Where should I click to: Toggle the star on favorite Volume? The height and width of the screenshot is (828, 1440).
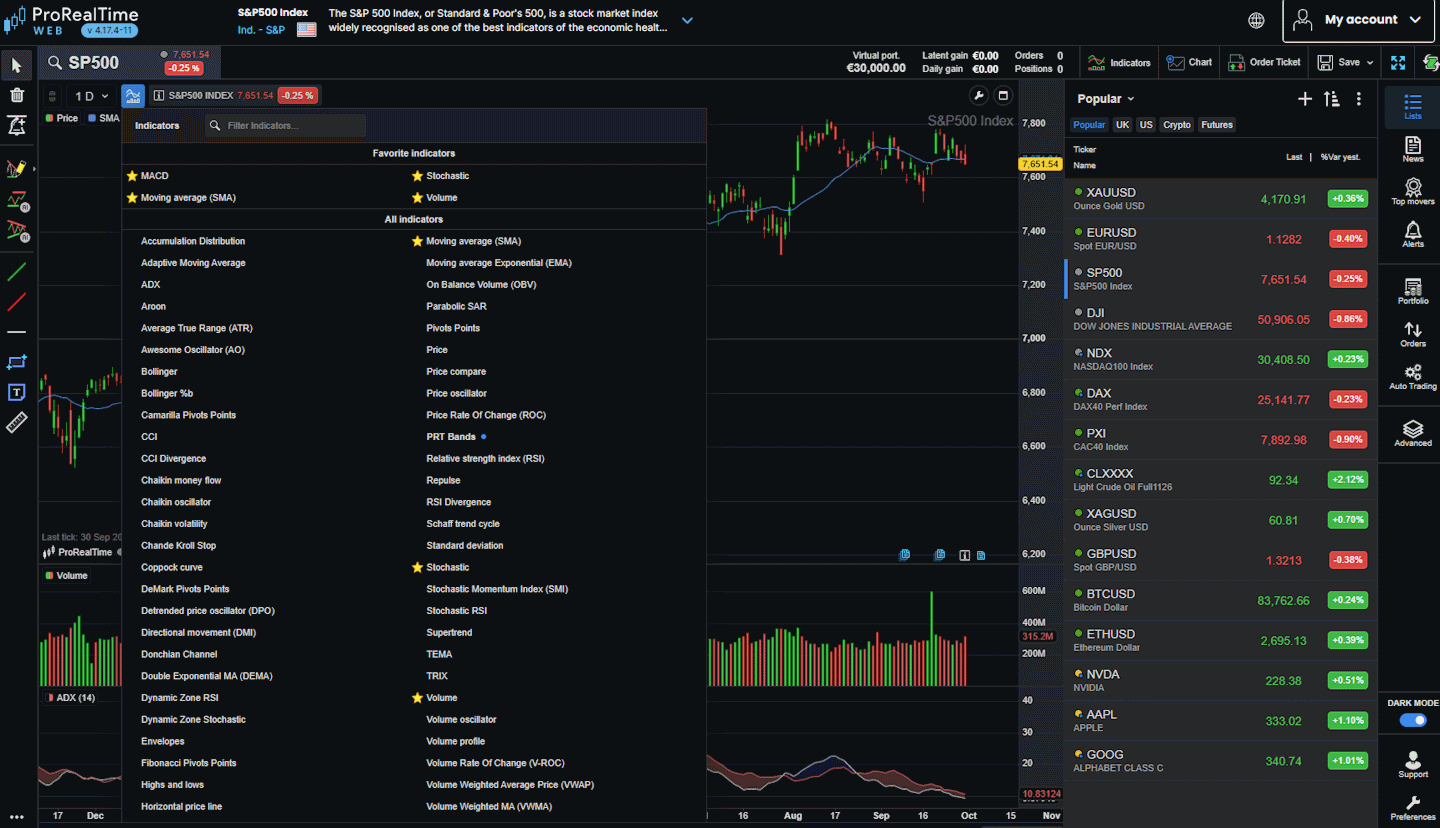coord(417,198)
